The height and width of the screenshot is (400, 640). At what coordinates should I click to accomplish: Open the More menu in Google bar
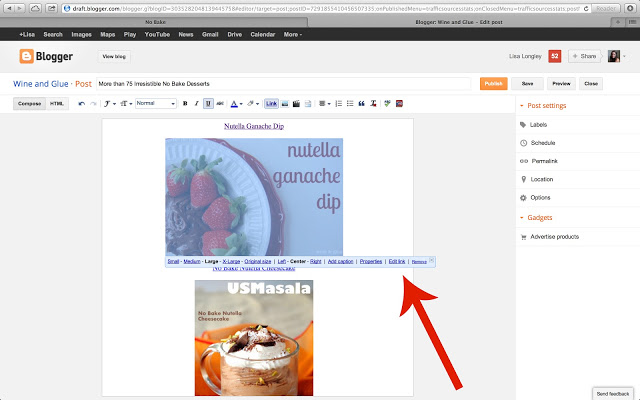[293, 35]
